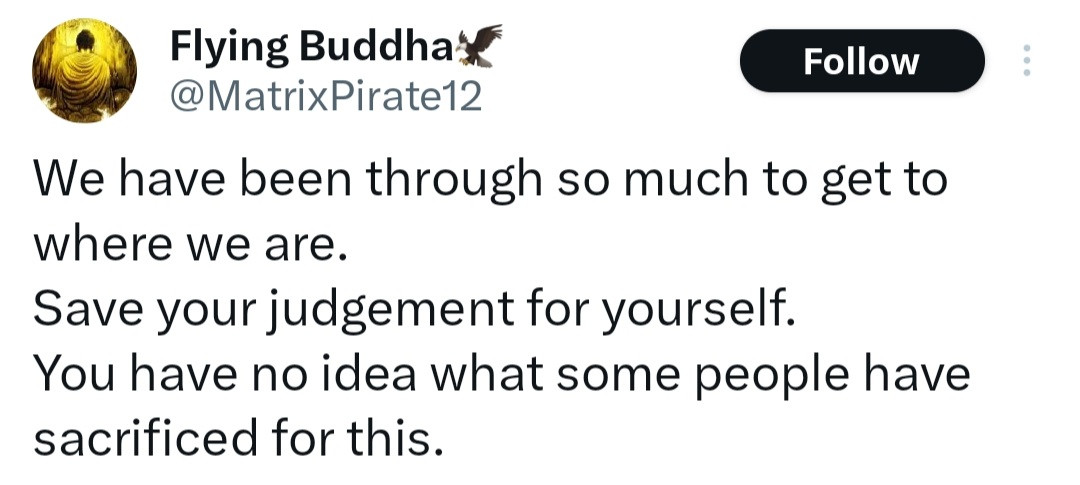This screenshot has width=1080, height=485.
Task: Click the line "Save your judgement for yourself."
Action: [x=414, y=311]
